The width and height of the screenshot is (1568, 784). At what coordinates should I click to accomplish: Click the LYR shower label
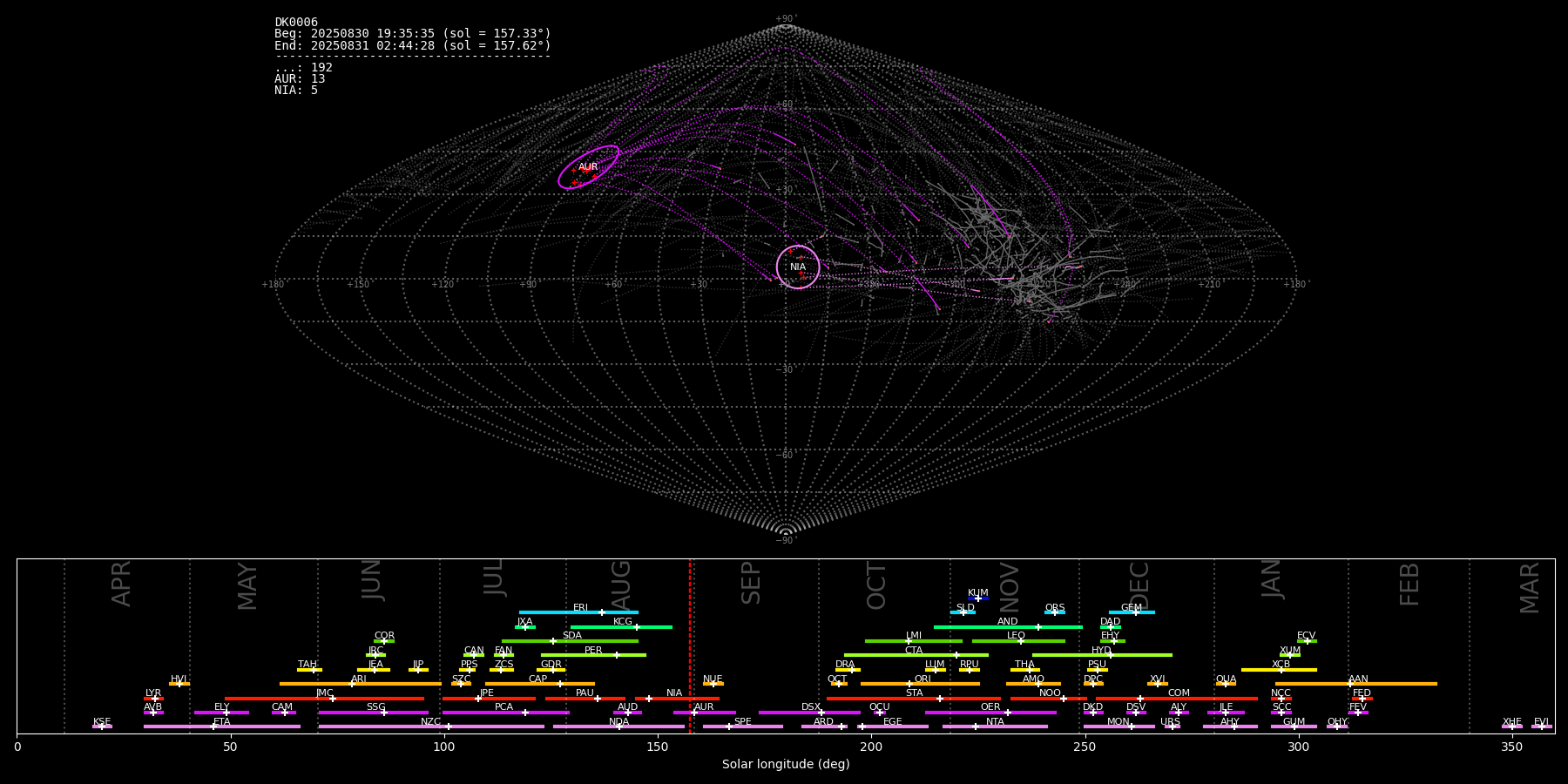point(153,693)
